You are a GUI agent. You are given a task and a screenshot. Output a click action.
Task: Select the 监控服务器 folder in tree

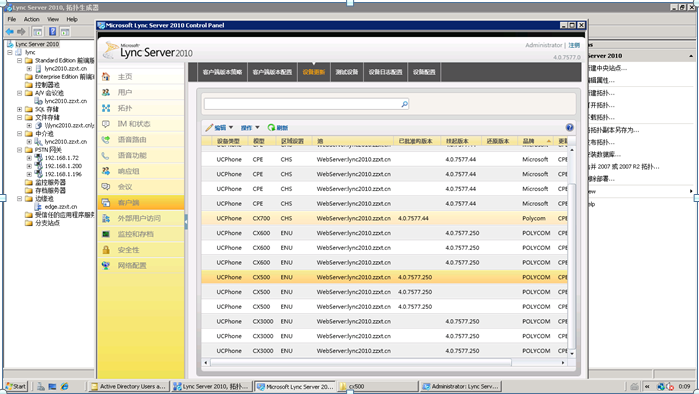click(x=50, y=182)
